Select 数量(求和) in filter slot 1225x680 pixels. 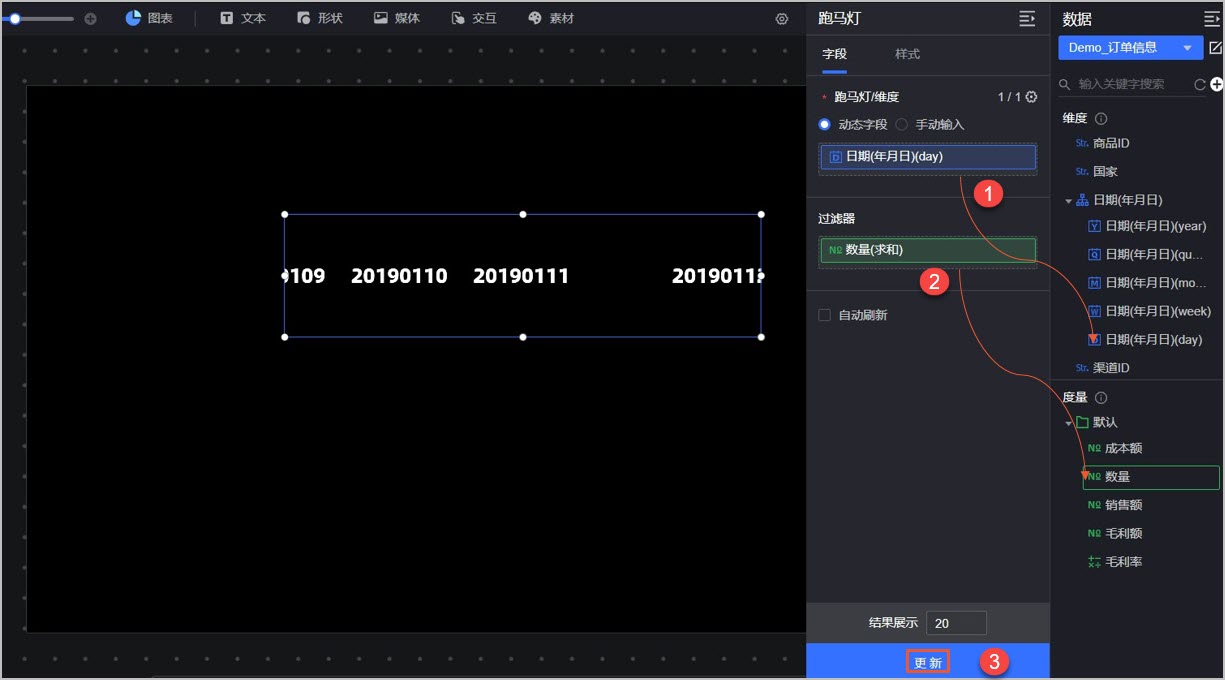pyautogui.click(x=928, y=250)
